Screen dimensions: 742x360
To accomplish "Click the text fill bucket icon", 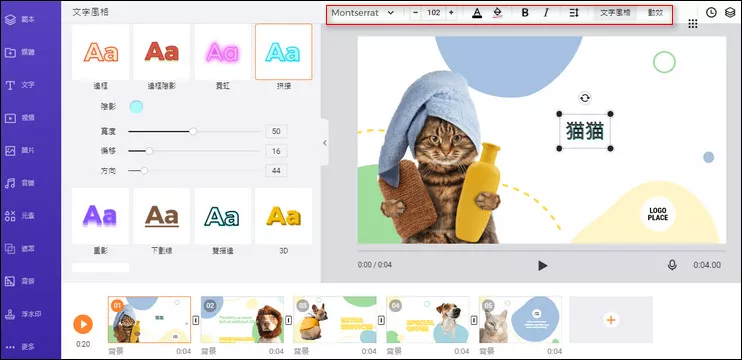I will coord(497,13).
